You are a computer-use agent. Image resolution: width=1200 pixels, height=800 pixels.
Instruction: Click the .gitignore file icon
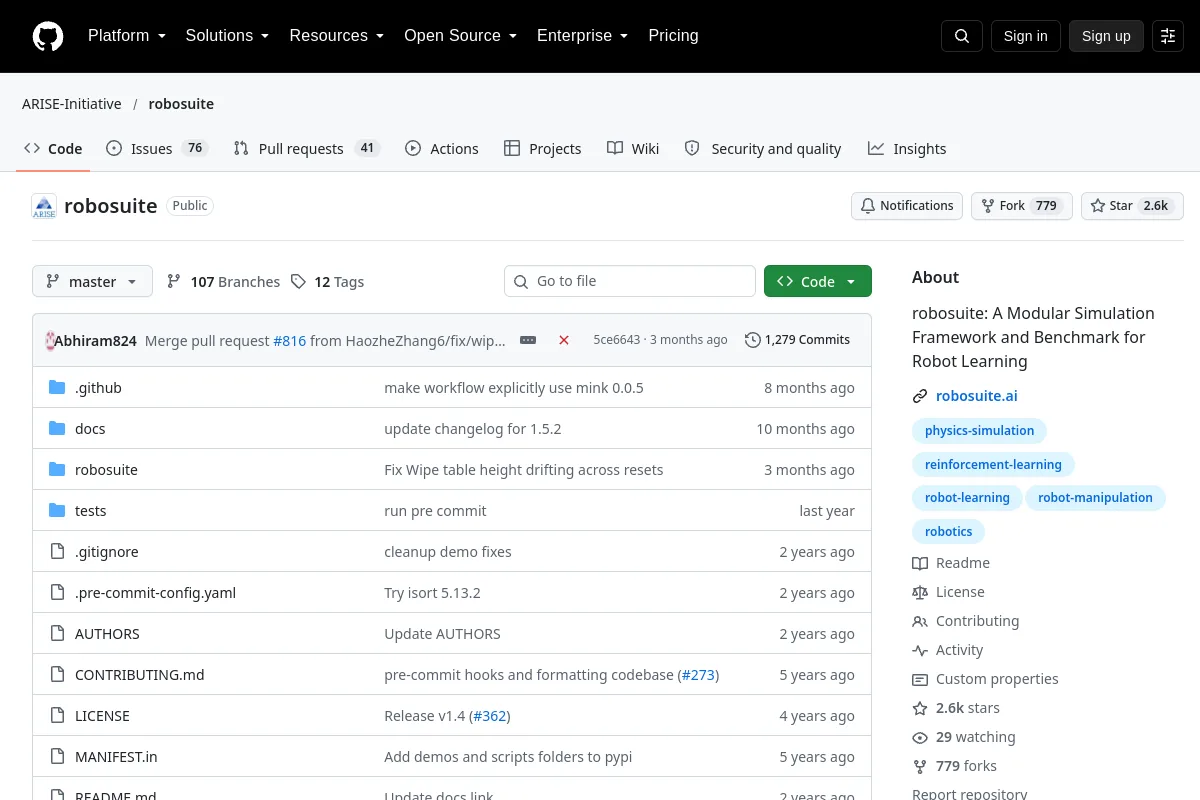57,552
